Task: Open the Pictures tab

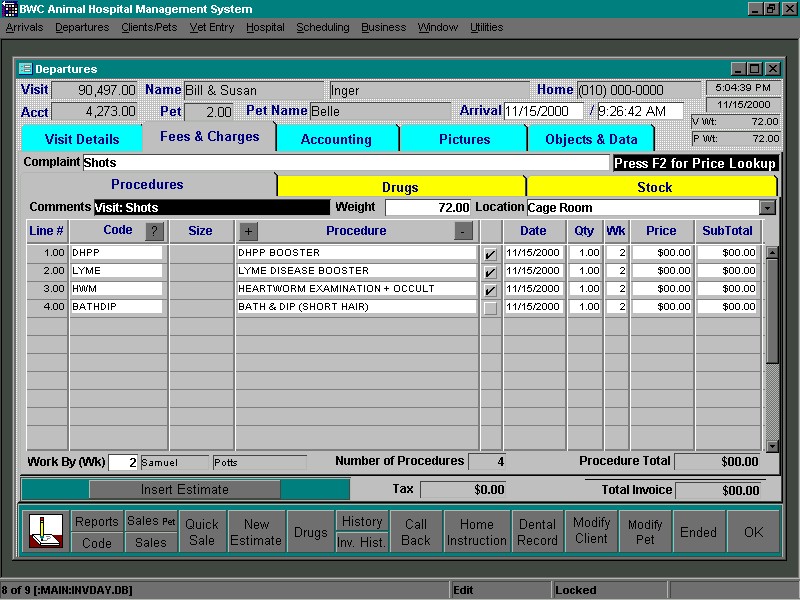Action: 464,139
